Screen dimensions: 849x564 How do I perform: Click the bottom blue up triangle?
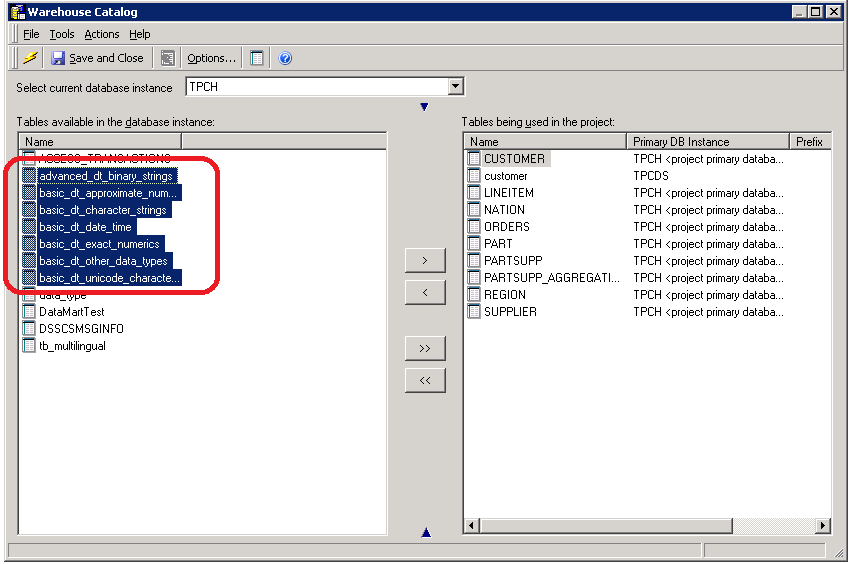[x=426, y=533]
